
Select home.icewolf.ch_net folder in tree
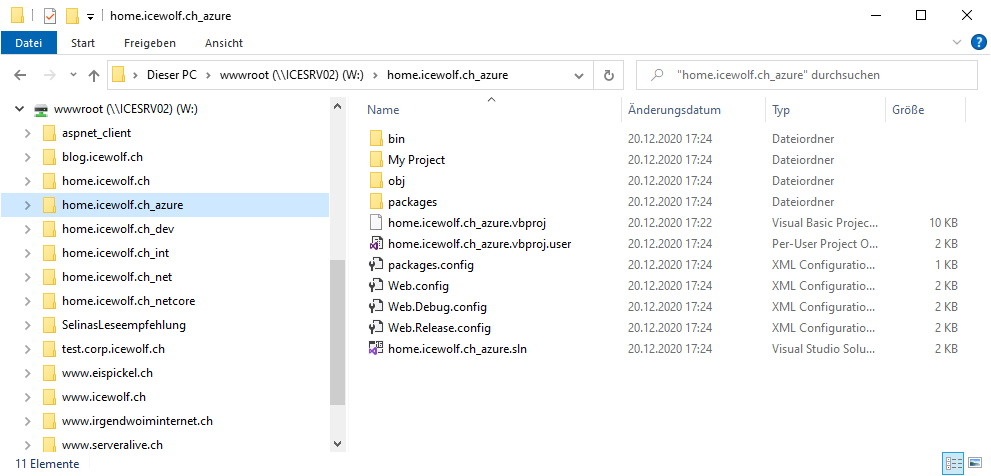117,278
